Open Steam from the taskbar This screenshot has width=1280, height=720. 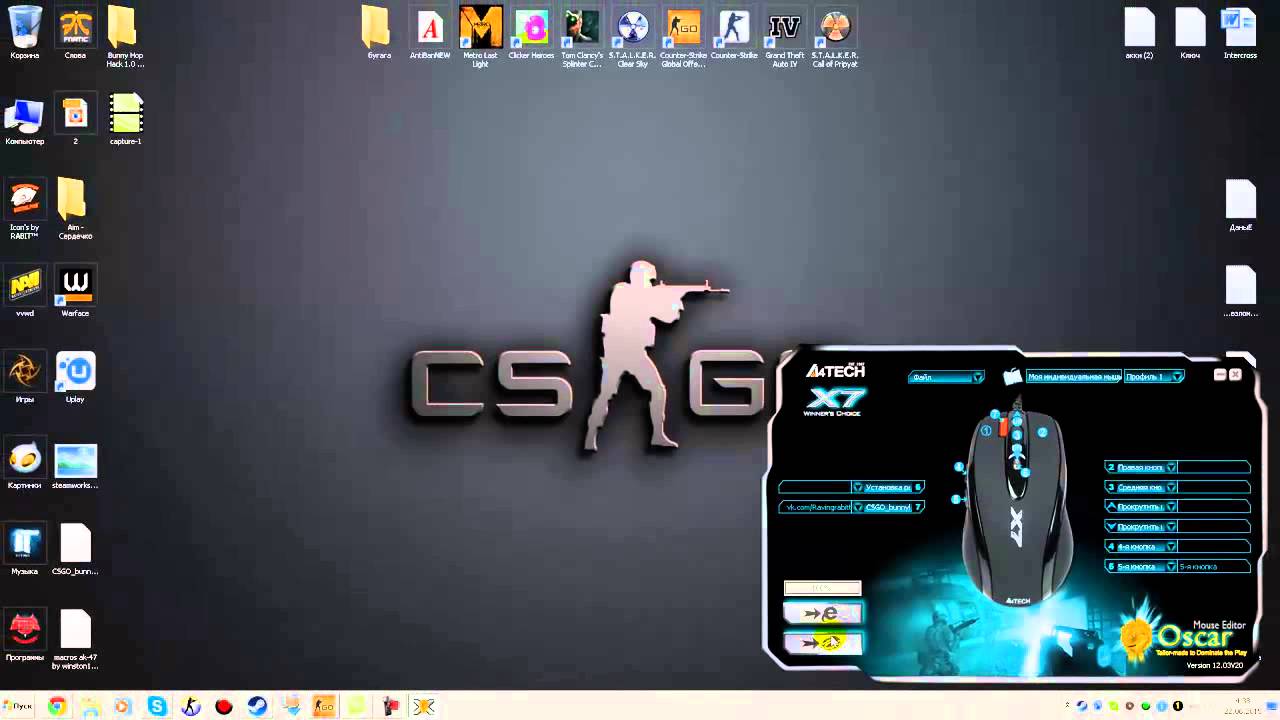tap(257, 706)
